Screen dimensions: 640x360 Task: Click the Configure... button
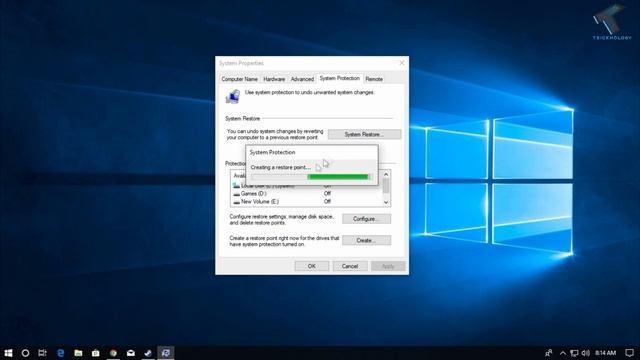[x=366, y=219]
